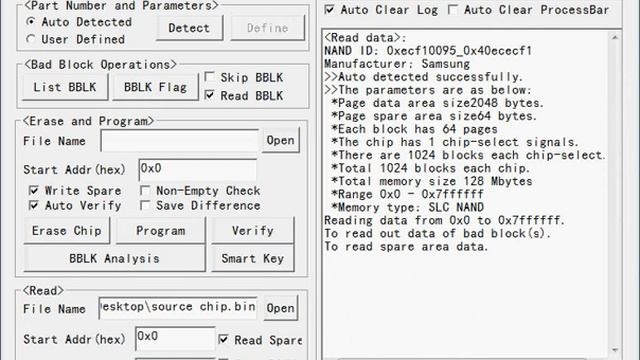Click the List BBLK button
The width and height of the screenshot is (640, 360).
click(65, 87)
